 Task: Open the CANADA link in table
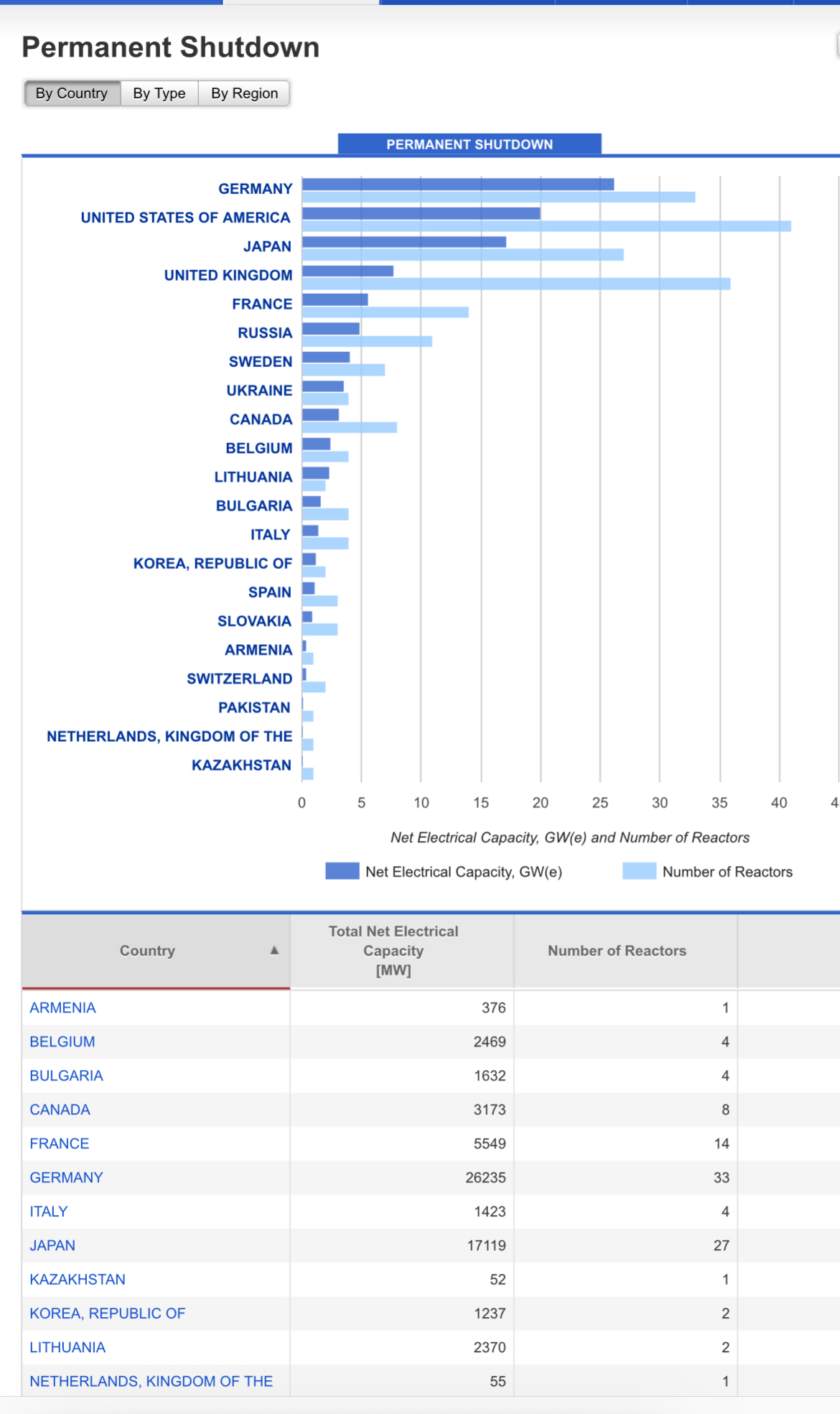click(60, 1110)
